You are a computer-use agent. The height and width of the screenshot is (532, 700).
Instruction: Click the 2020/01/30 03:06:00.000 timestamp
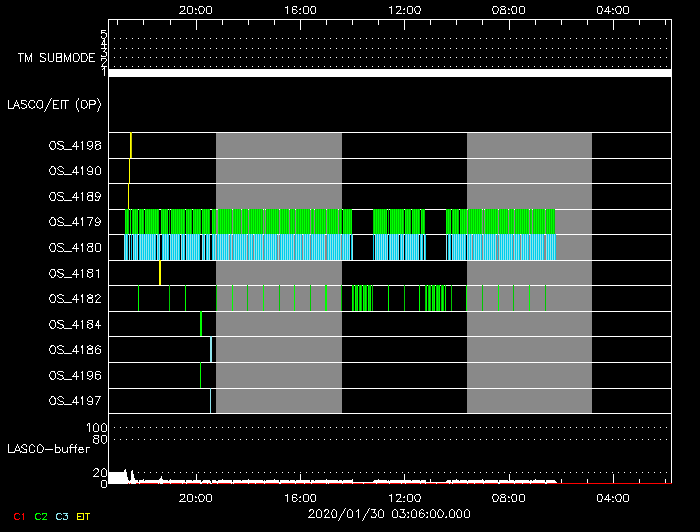(x=390, y=514)
